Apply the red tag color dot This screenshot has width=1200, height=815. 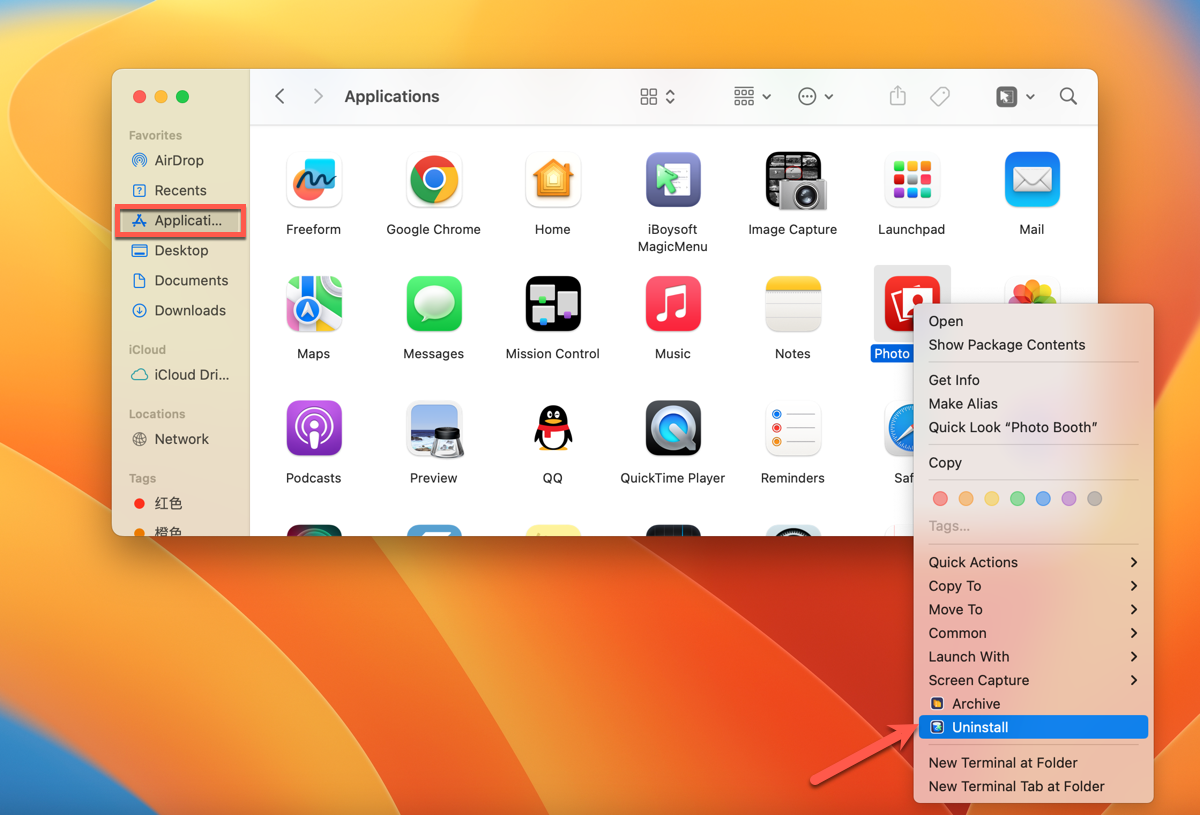940,498
